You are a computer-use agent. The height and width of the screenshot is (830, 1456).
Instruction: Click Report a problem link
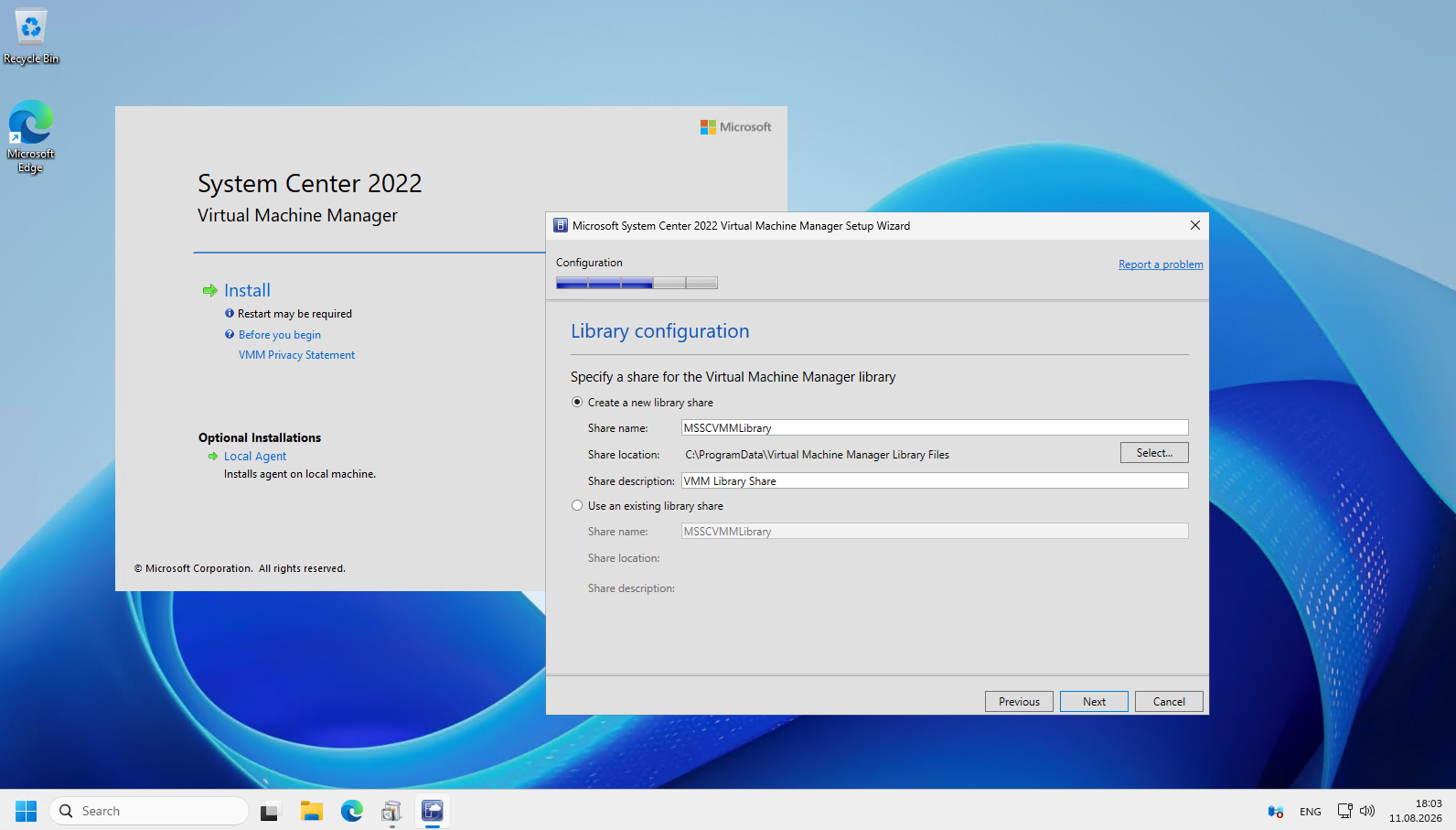pos(1161,264)
